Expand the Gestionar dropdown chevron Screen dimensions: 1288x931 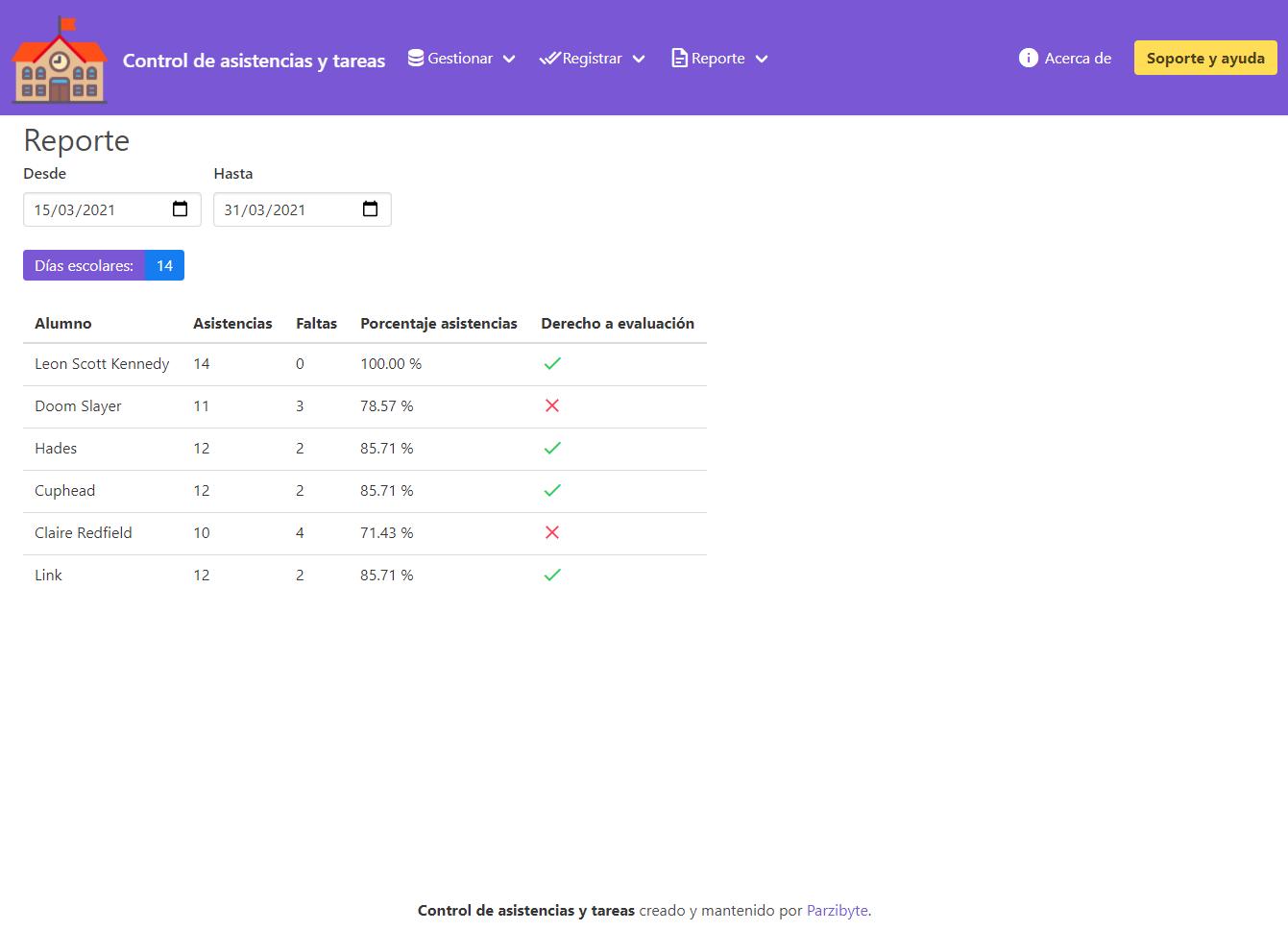509,60
